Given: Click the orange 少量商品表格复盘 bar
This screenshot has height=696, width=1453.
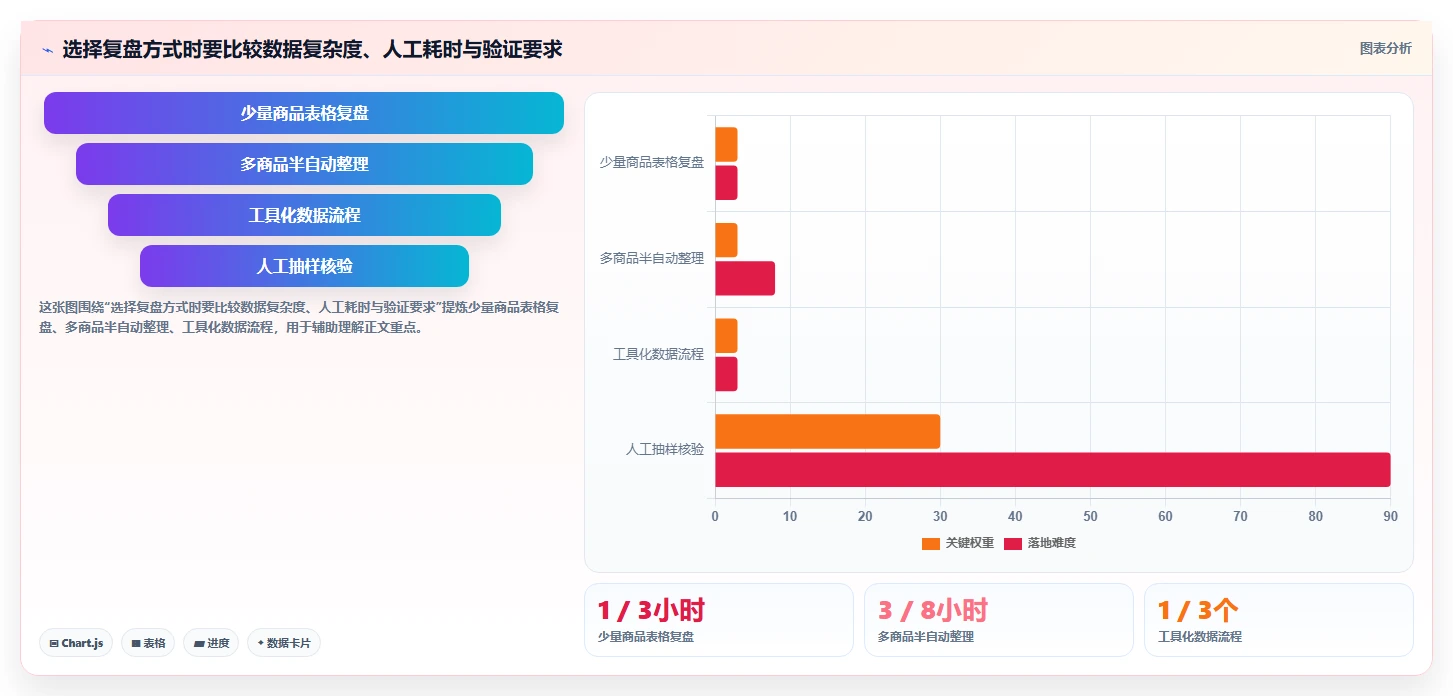Looking at the screenshot, I should [726, 144].
